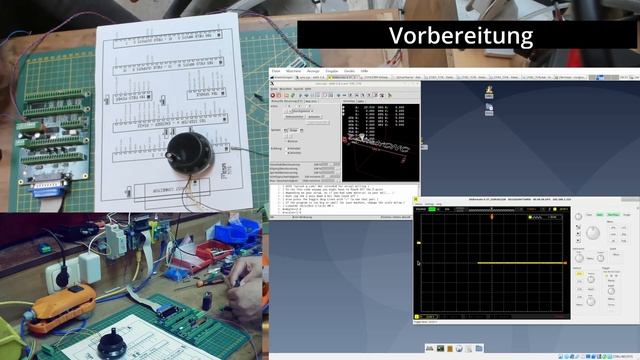Click top tool icon beside the timebase knob
Image resolution: width=640 pixels, height=360 pixels.
click(x=578, y=227)
